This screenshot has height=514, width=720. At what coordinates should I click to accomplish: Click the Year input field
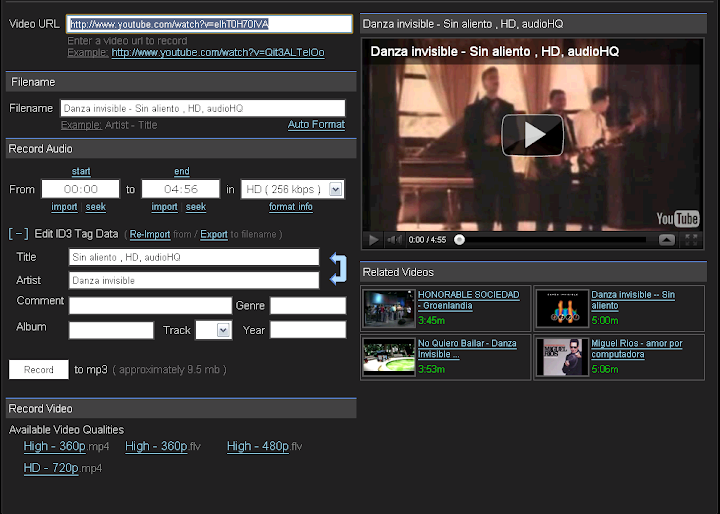(308, 330)
